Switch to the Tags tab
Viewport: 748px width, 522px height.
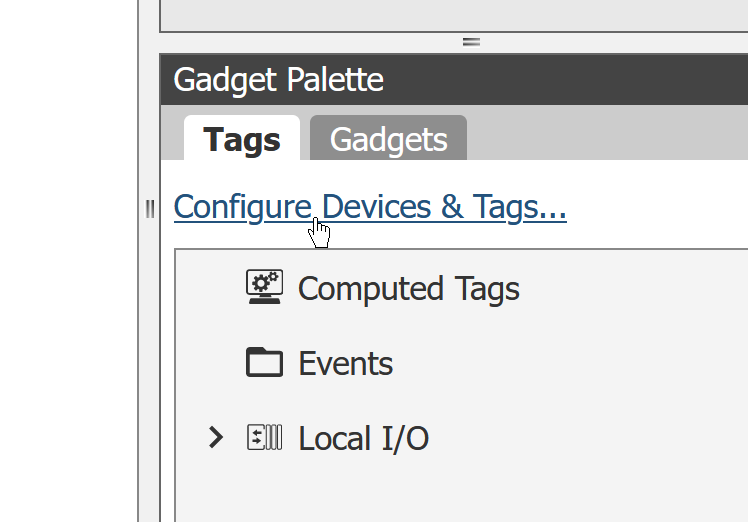(242, 138)
